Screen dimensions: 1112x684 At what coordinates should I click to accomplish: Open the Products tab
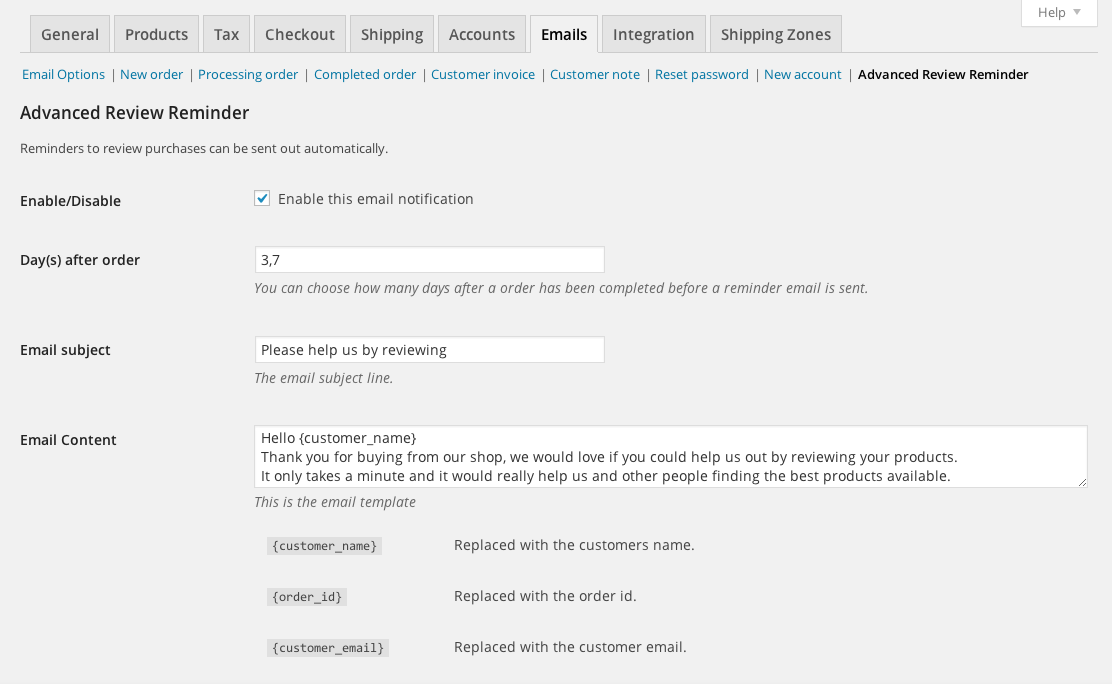coord(156,33)
